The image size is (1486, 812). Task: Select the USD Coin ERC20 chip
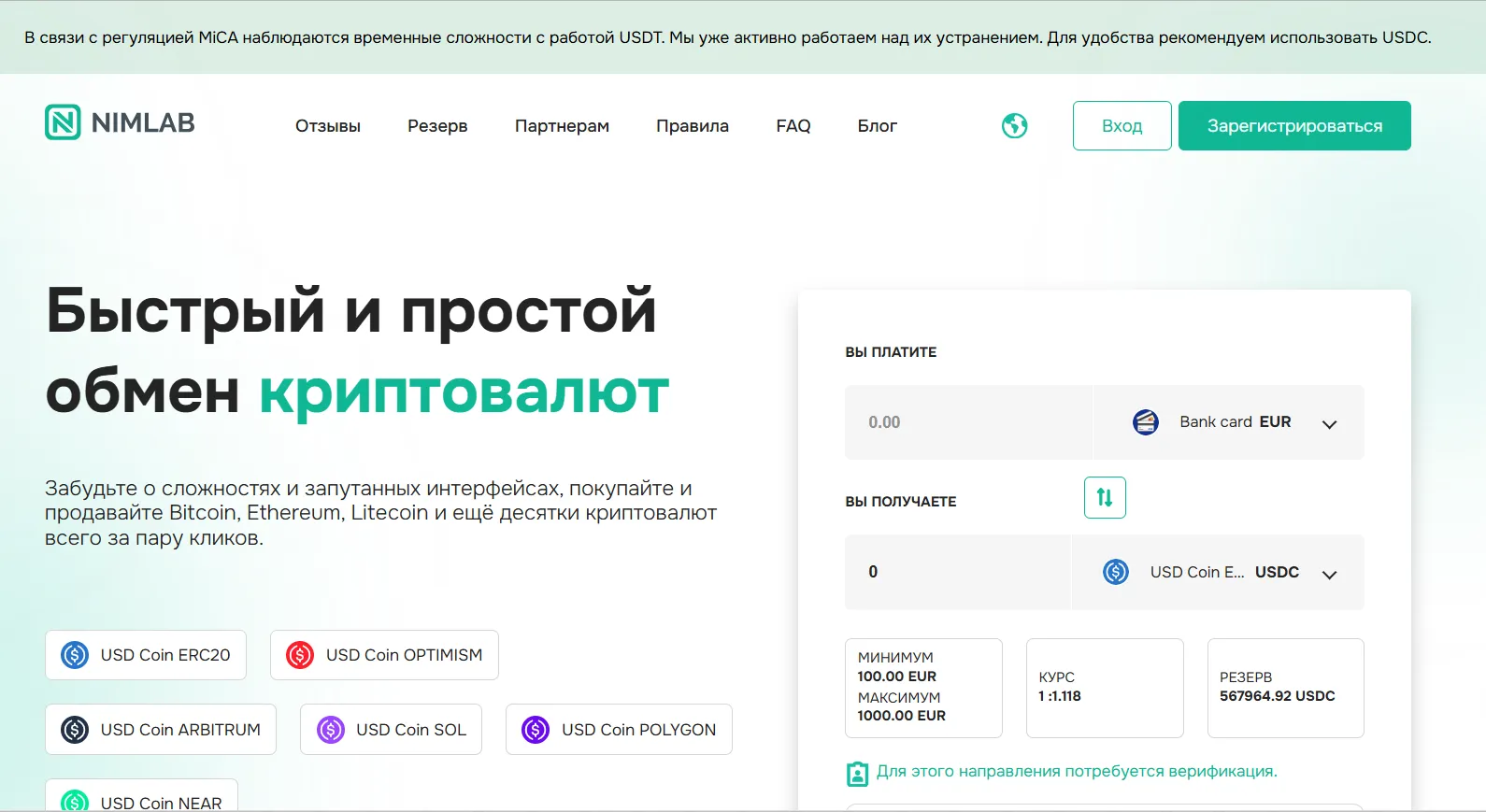146,655
